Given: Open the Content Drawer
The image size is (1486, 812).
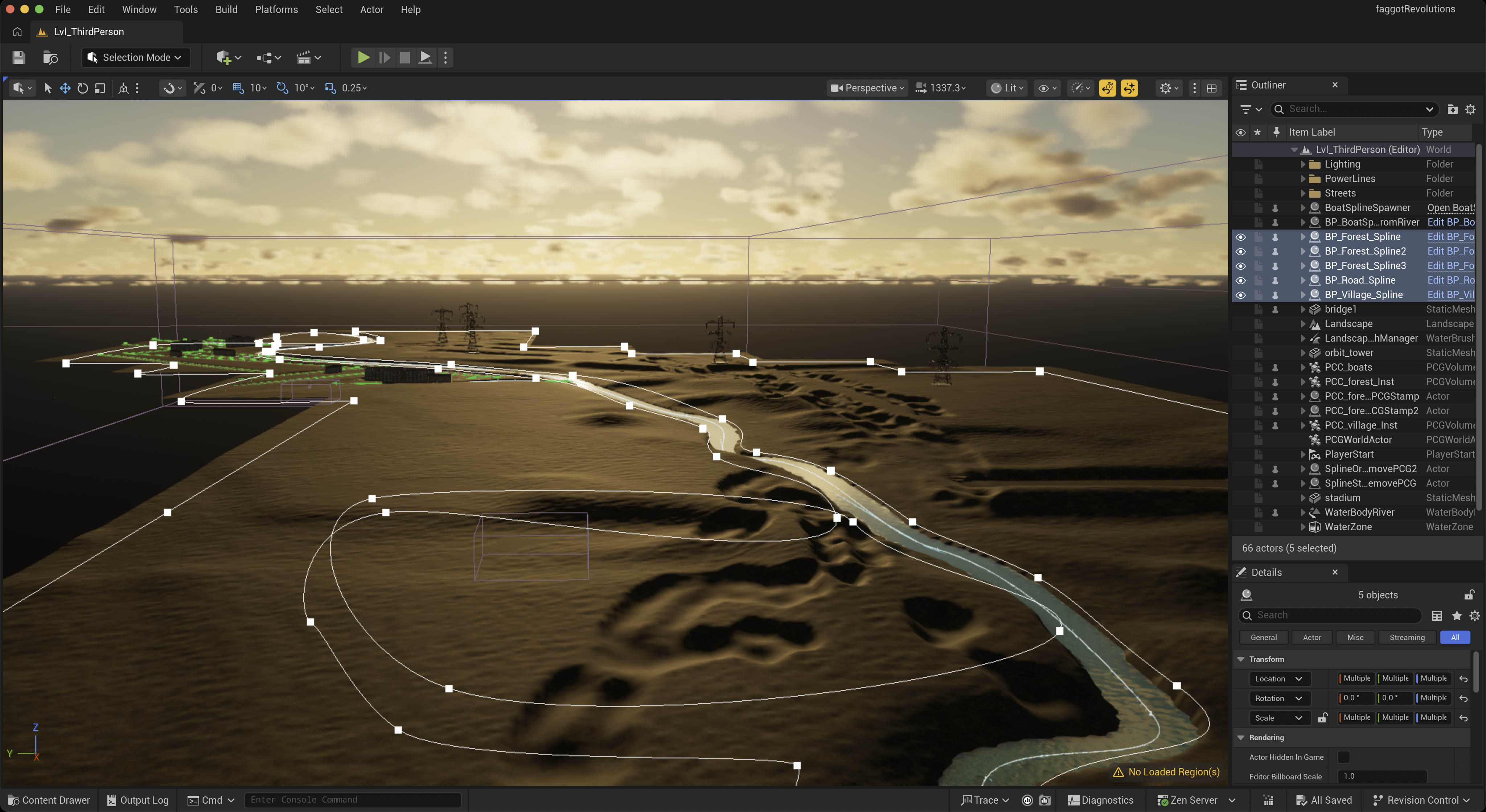Looking at the screenshot, I should pyautogui.click(x=50, y=800).
